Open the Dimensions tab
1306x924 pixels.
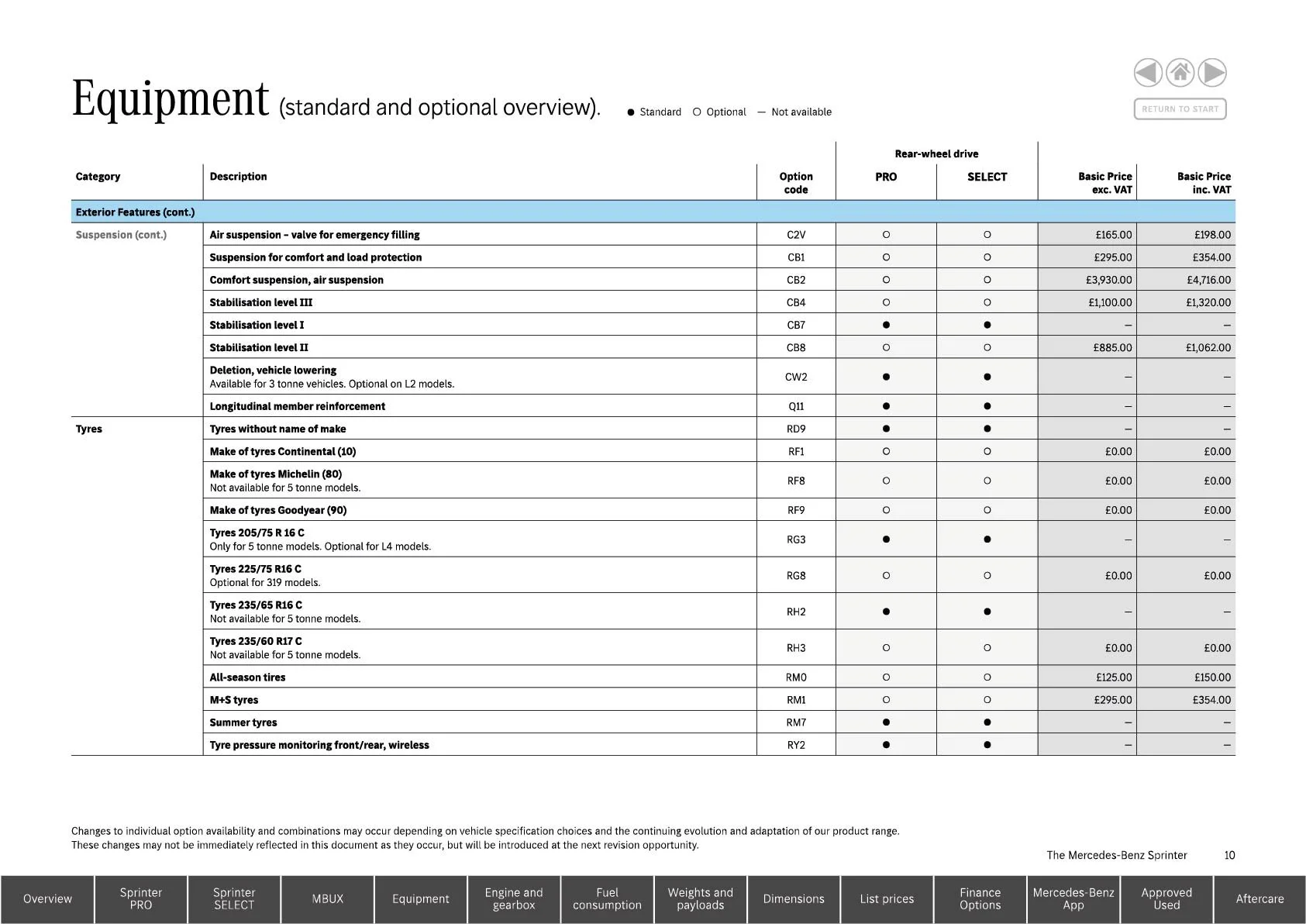click(794, 899)
